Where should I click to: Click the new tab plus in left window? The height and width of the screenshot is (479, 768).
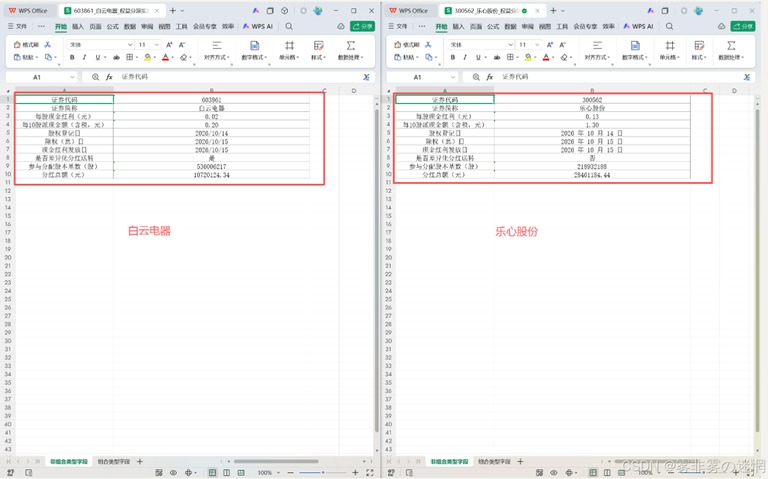pos(172,10)
